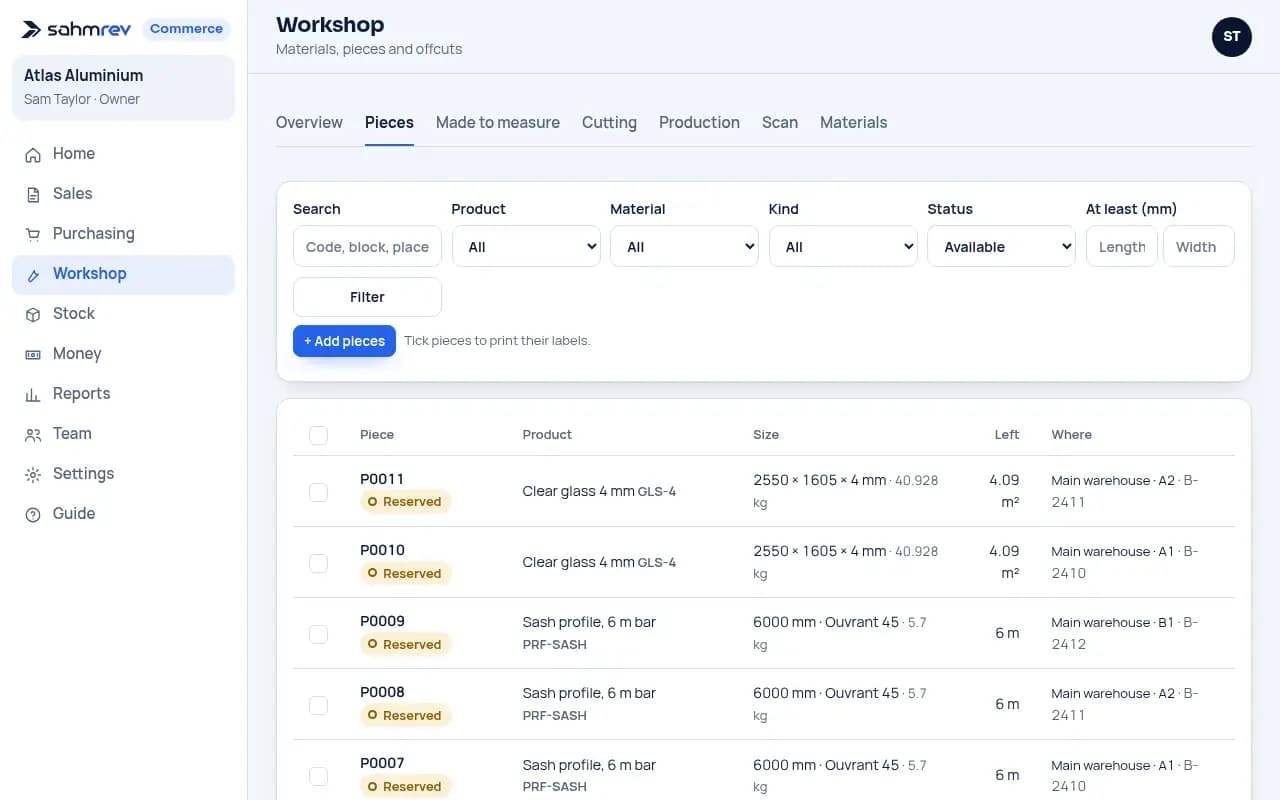Check the box beside piece P0008
This screenshot has height=800, width=1280.
318,705
